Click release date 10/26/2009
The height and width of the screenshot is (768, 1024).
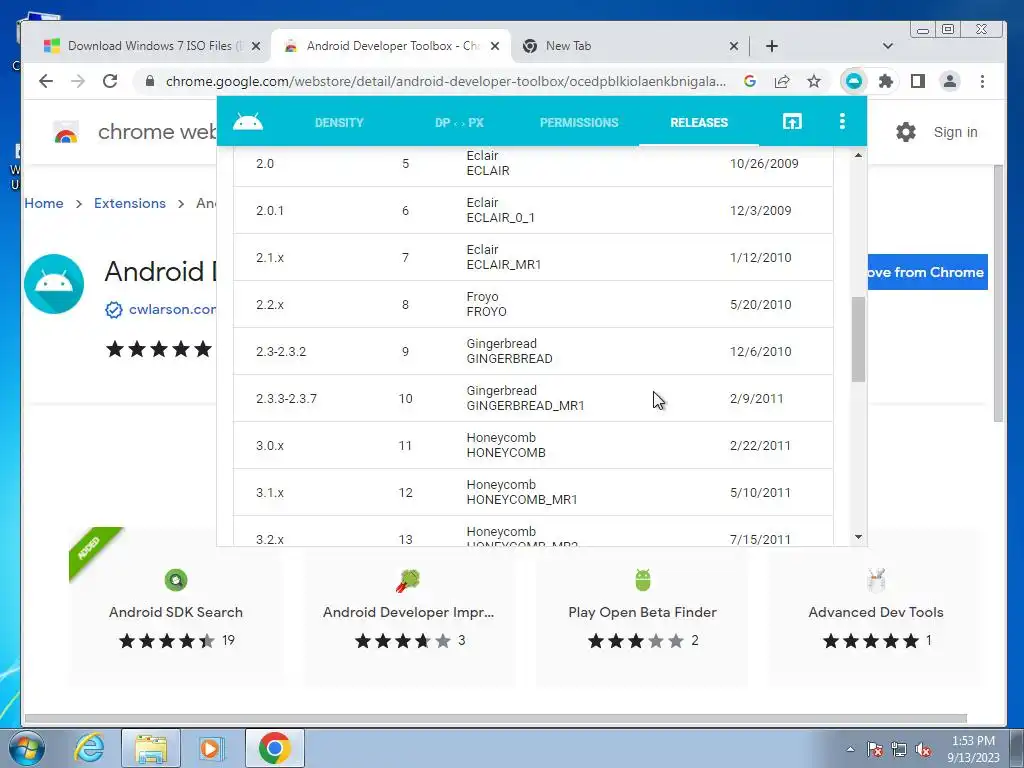tap(764, 163)
